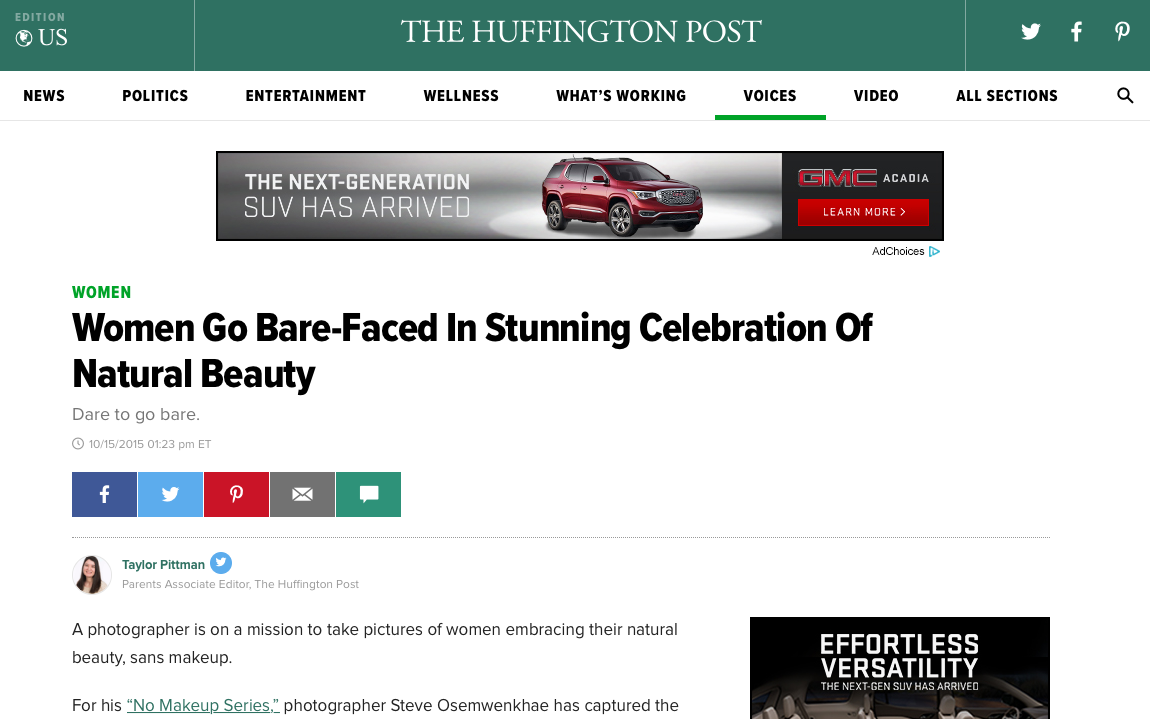Screen dimensions: 1150x719
Task: Select What's Working in nav bar
Action: [x=621, y=95]
